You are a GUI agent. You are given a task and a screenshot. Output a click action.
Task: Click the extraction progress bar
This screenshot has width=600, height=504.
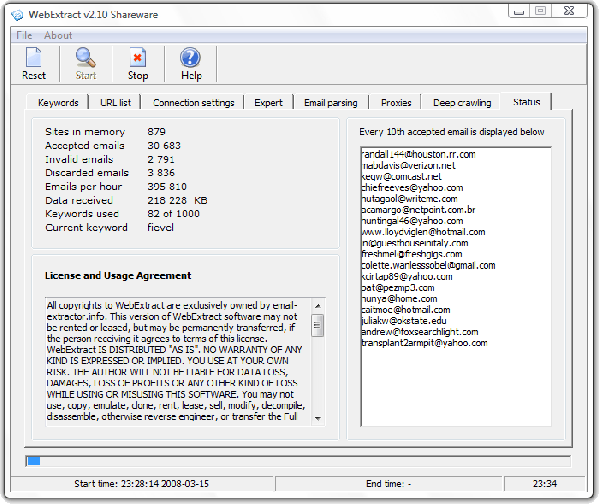tap(300, 461)
